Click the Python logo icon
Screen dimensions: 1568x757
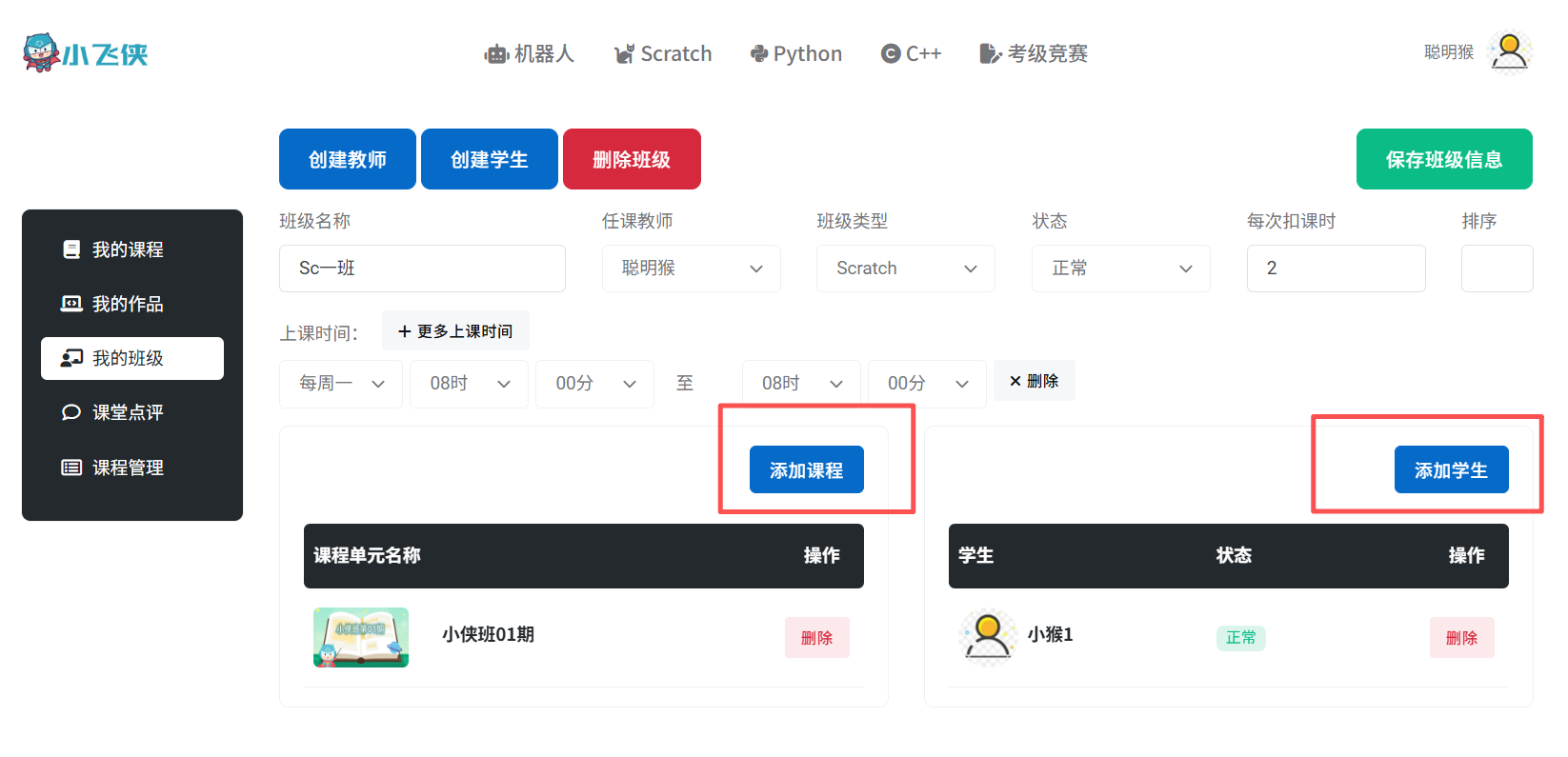click(x=759, y=54)
